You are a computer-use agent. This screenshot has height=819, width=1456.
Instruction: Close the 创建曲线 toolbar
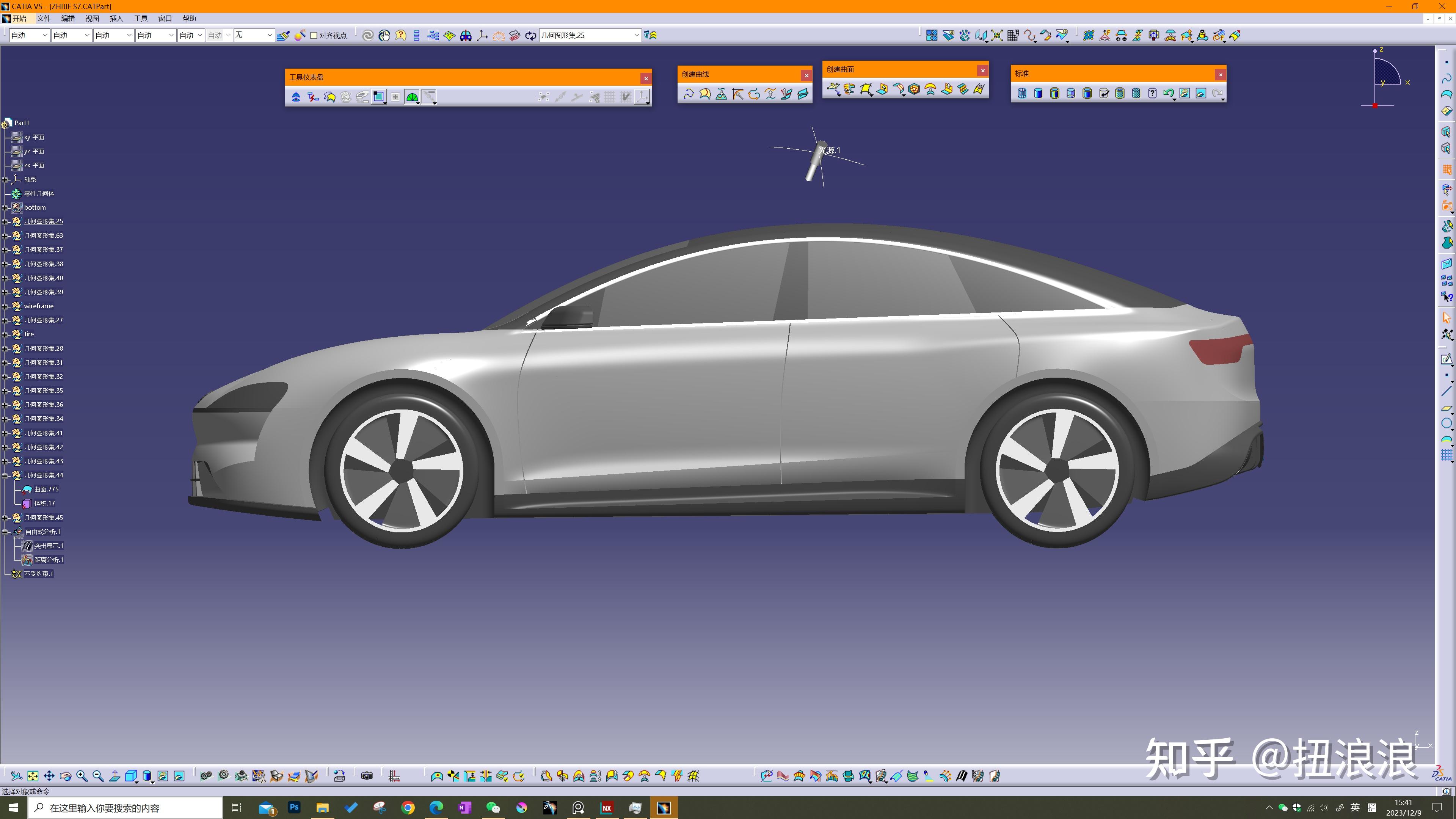pos(806,75)
